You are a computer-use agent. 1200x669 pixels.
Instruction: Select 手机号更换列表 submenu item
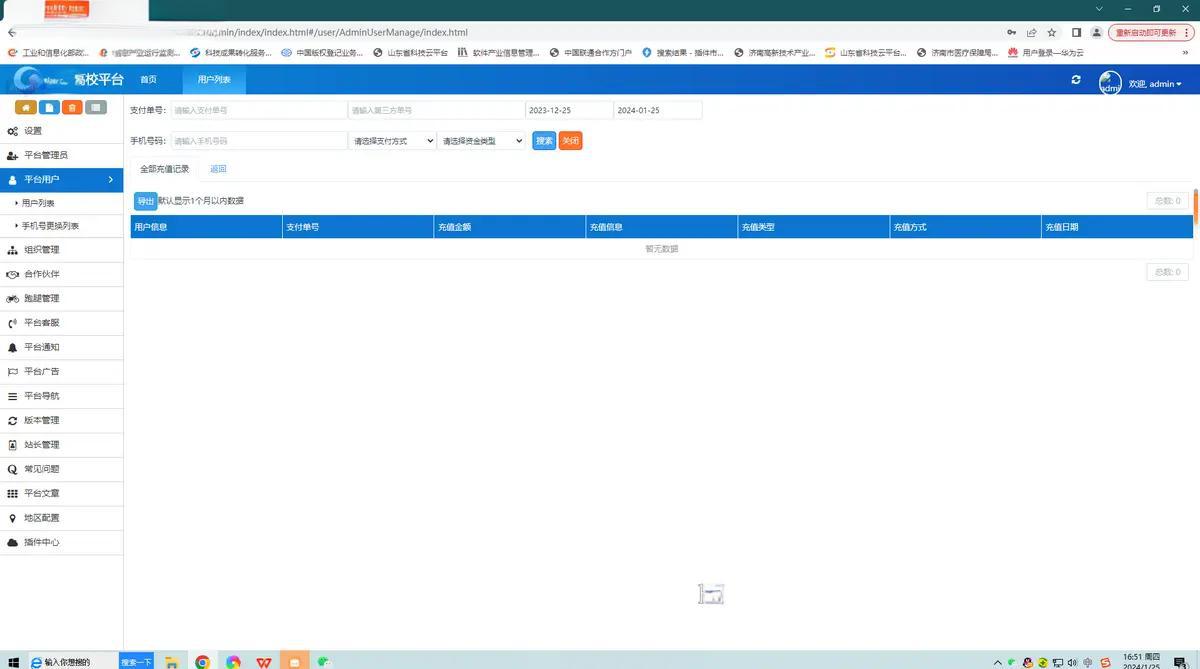61,226
